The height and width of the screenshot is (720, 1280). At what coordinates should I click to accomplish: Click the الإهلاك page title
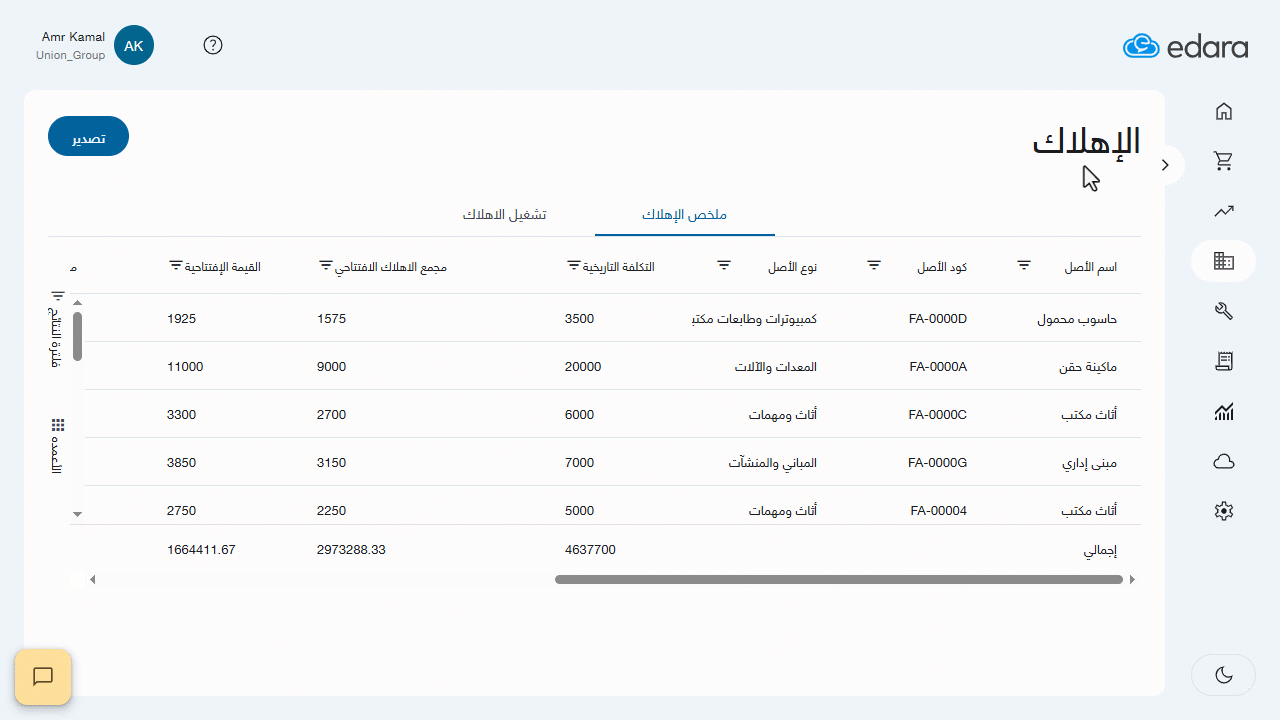[1086, 141]
